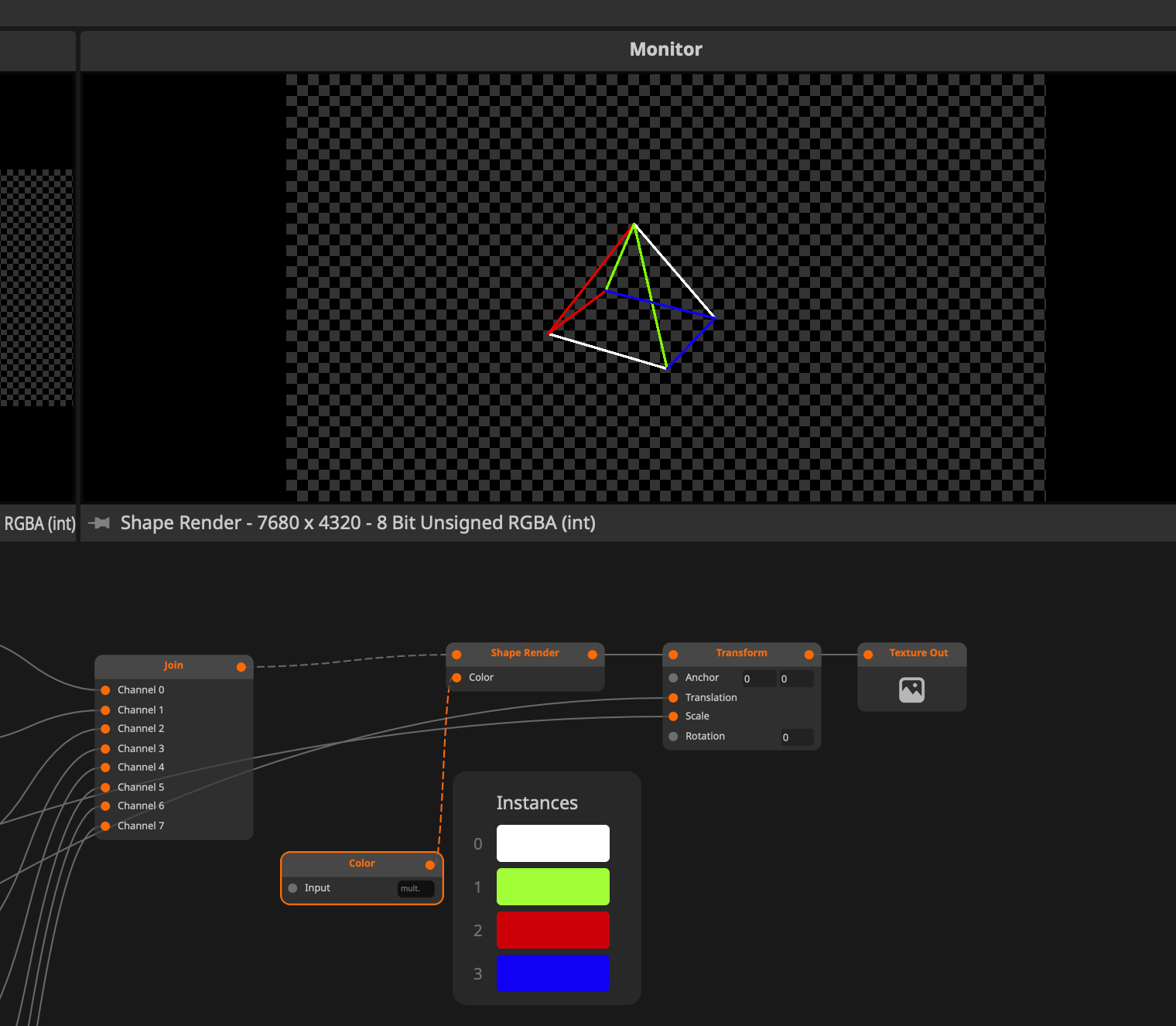Viewport: 1176px width, 1026px height.
Task: Click the Color node output port
Action: click(430, 865)
